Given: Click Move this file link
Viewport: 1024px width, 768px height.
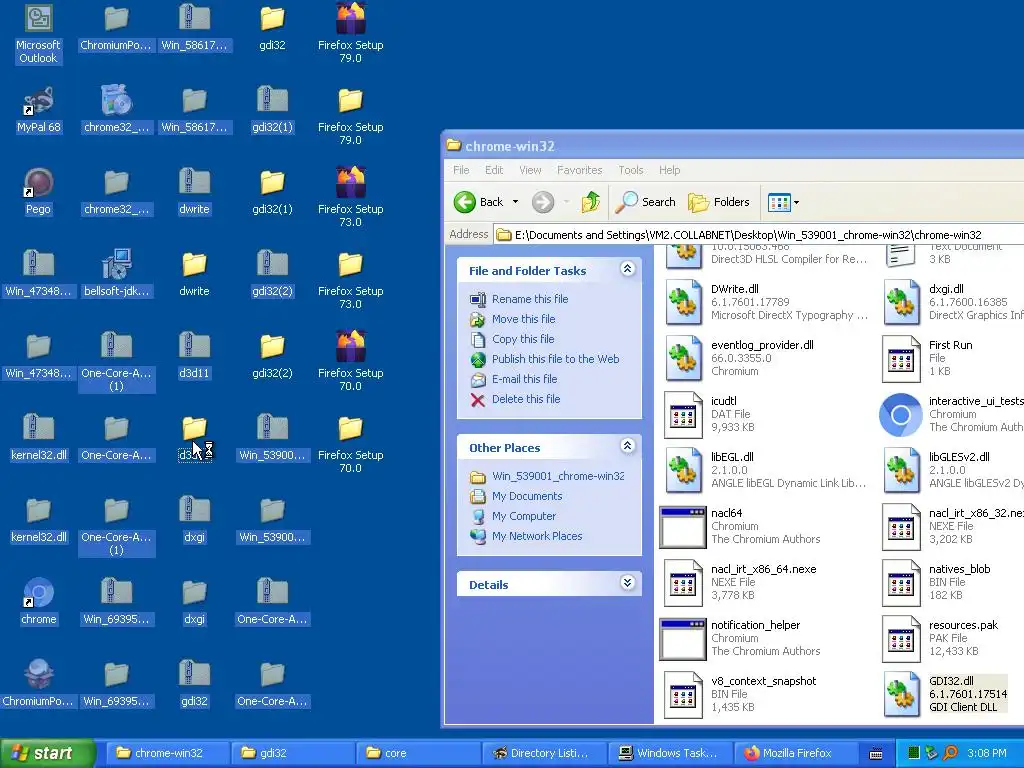Looking at the screenshot, I should click(x=523, y=319).
